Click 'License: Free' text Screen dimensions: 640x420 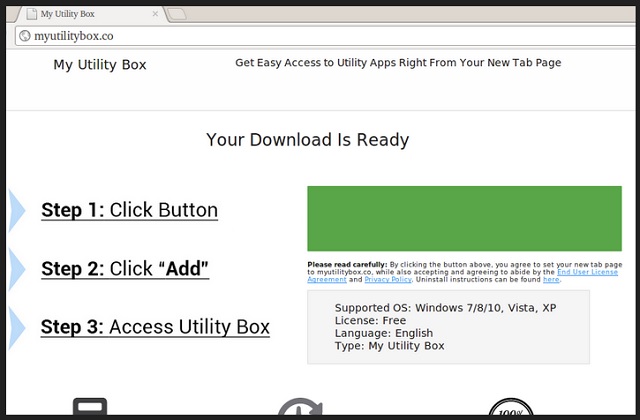370,320
